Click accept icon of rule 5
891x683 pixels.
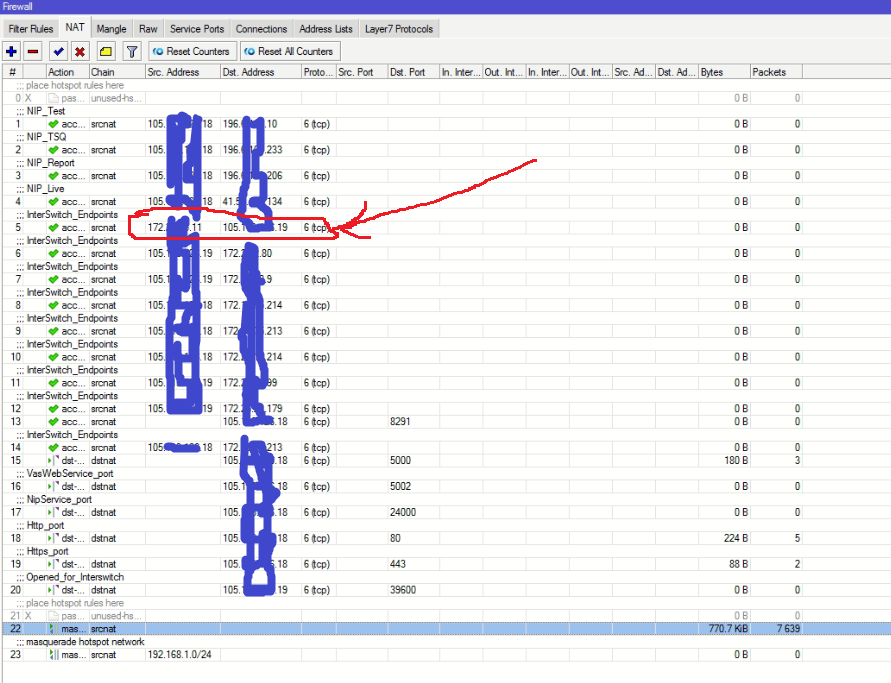pyautogui.click(x=53, y=227)
